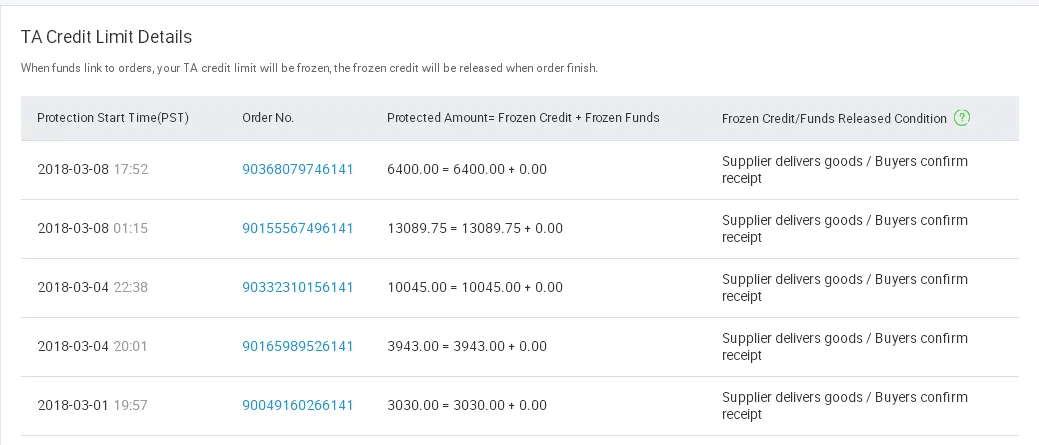Viewport: 1039px width, 445px height.
Task: Select the 2018-03-08 17:52 start time cell
Action: 92,169
